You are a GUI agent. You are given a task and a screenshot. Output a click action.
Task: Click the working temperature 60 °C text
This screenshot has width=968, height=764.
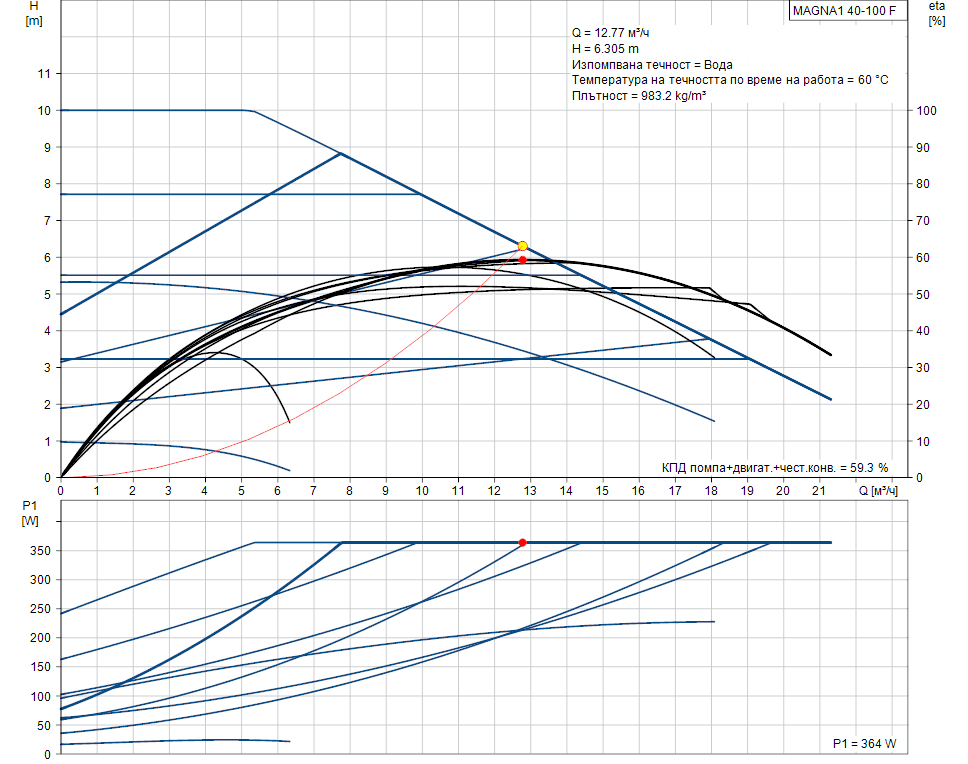tap(730, 80)
